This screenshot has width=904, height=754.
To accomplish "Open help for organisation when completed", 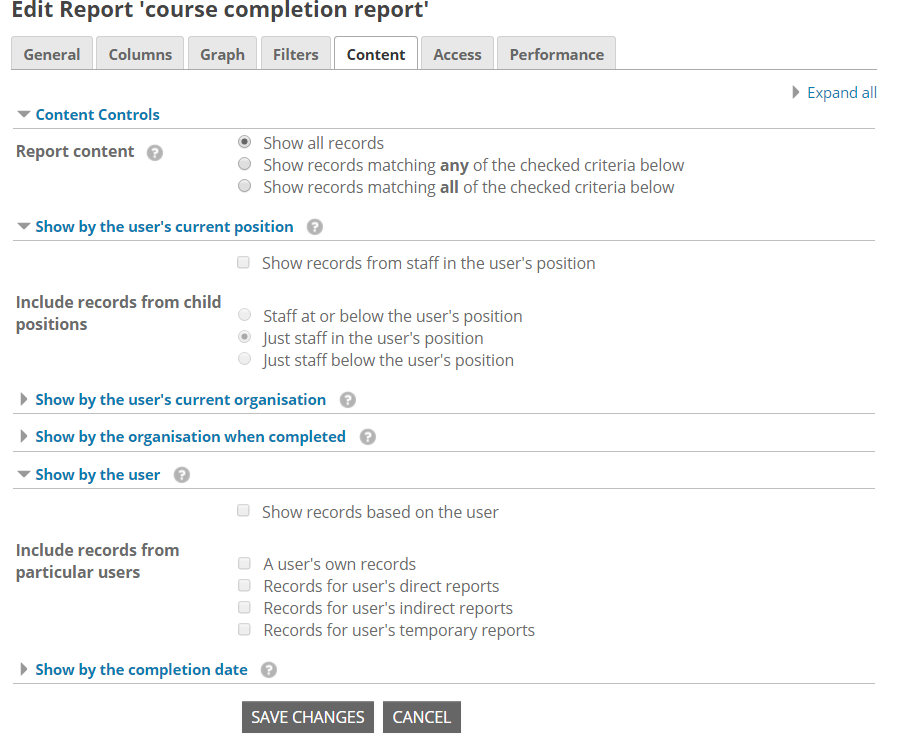I will [367, 438].
